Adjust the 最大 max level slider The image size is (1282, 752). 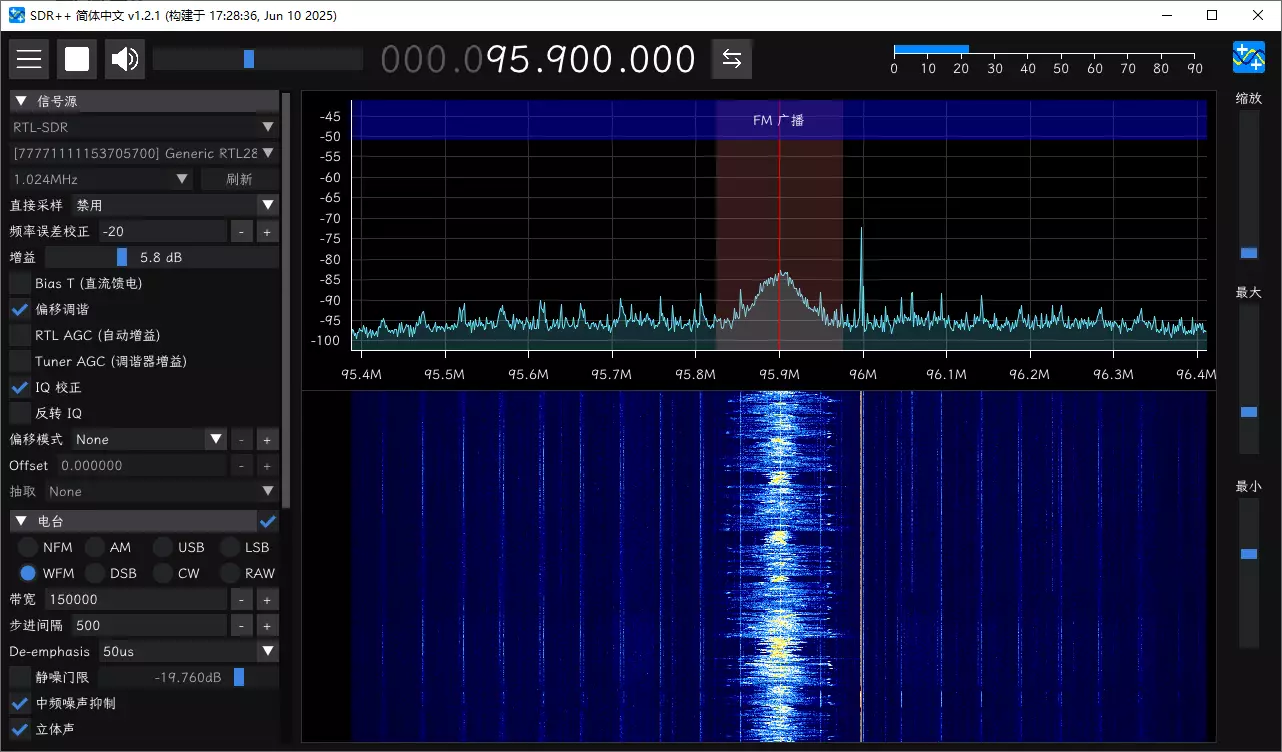coord(1249,379)
